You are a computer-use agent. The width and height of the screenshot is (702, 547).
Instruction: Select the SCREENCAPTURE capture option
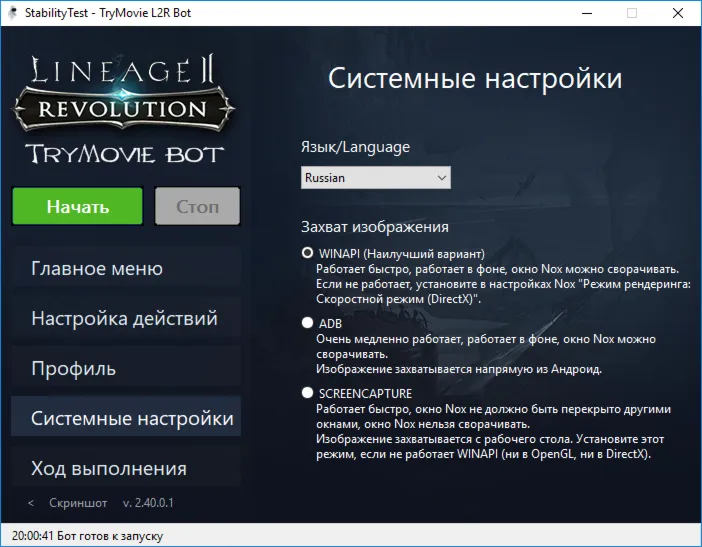coord(307,393)
